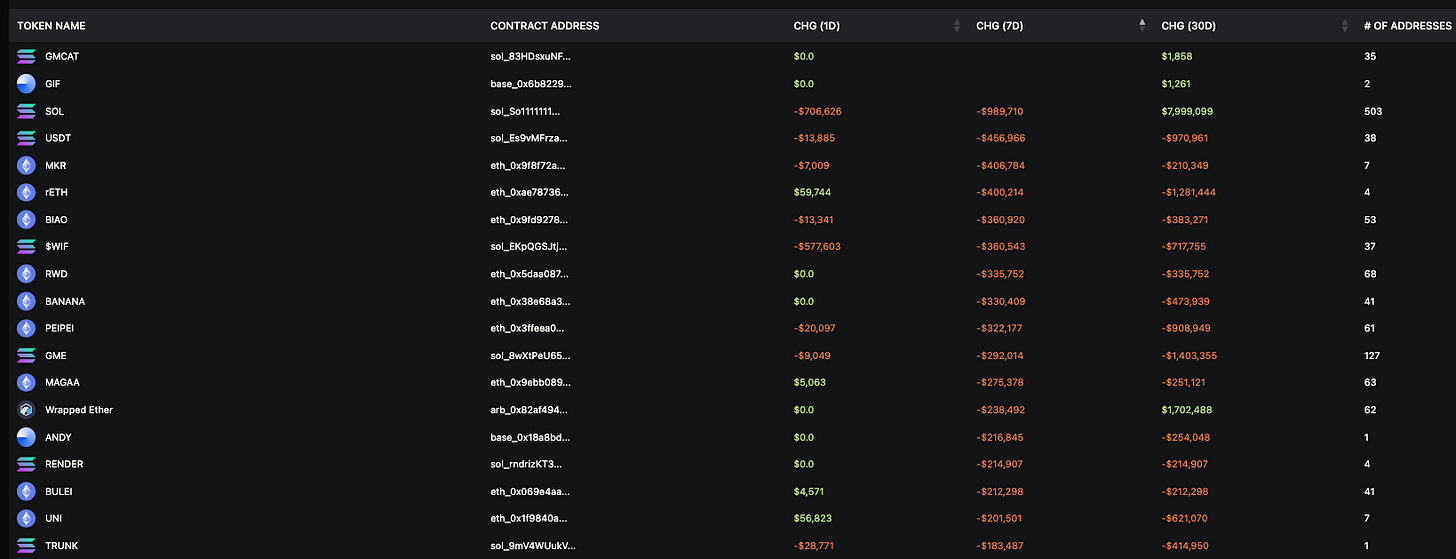
Task: Click the $WIF Solana token icon
Action: pos(26,246)
